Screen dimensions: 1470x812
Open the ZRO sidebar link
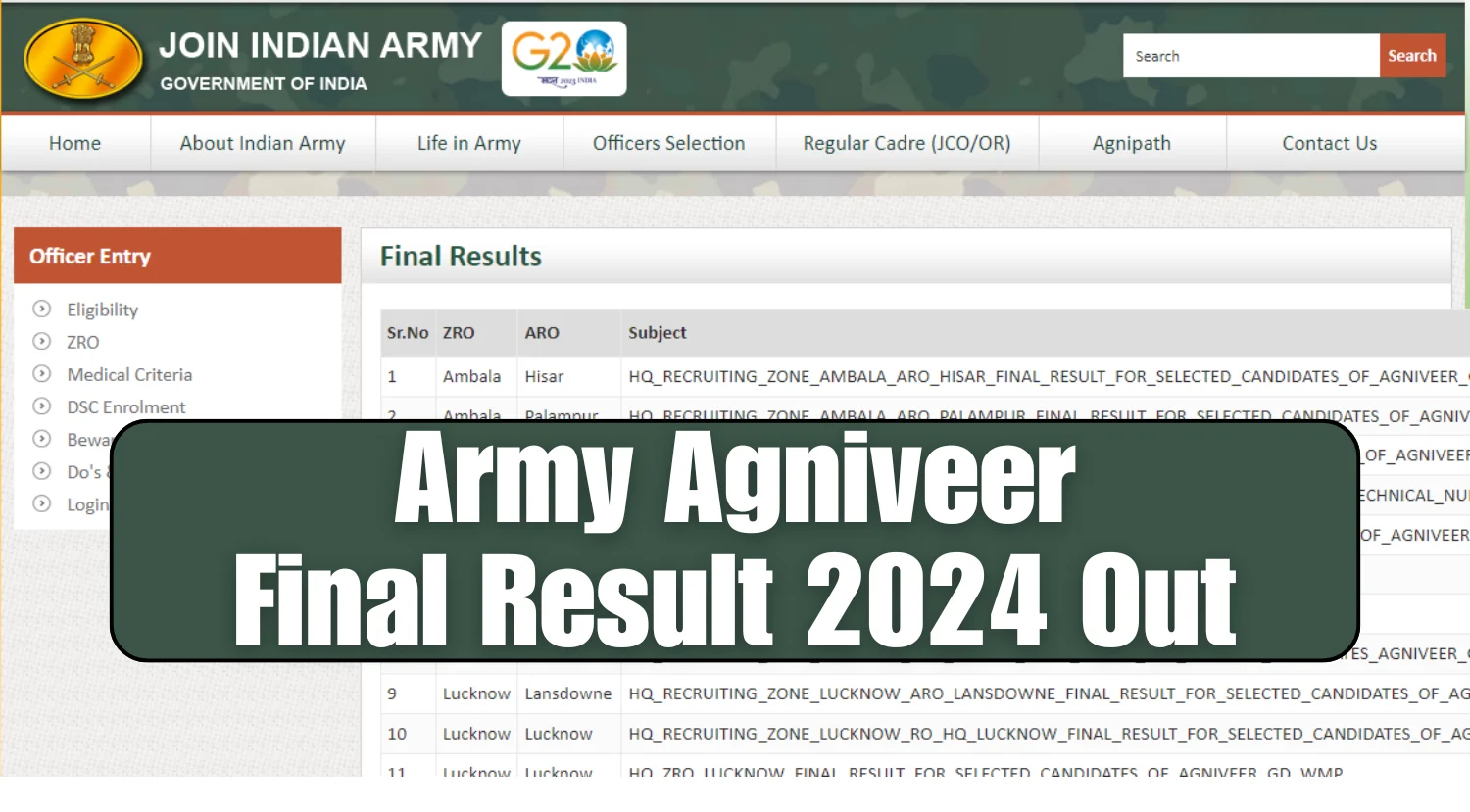(x=83, y=342)
